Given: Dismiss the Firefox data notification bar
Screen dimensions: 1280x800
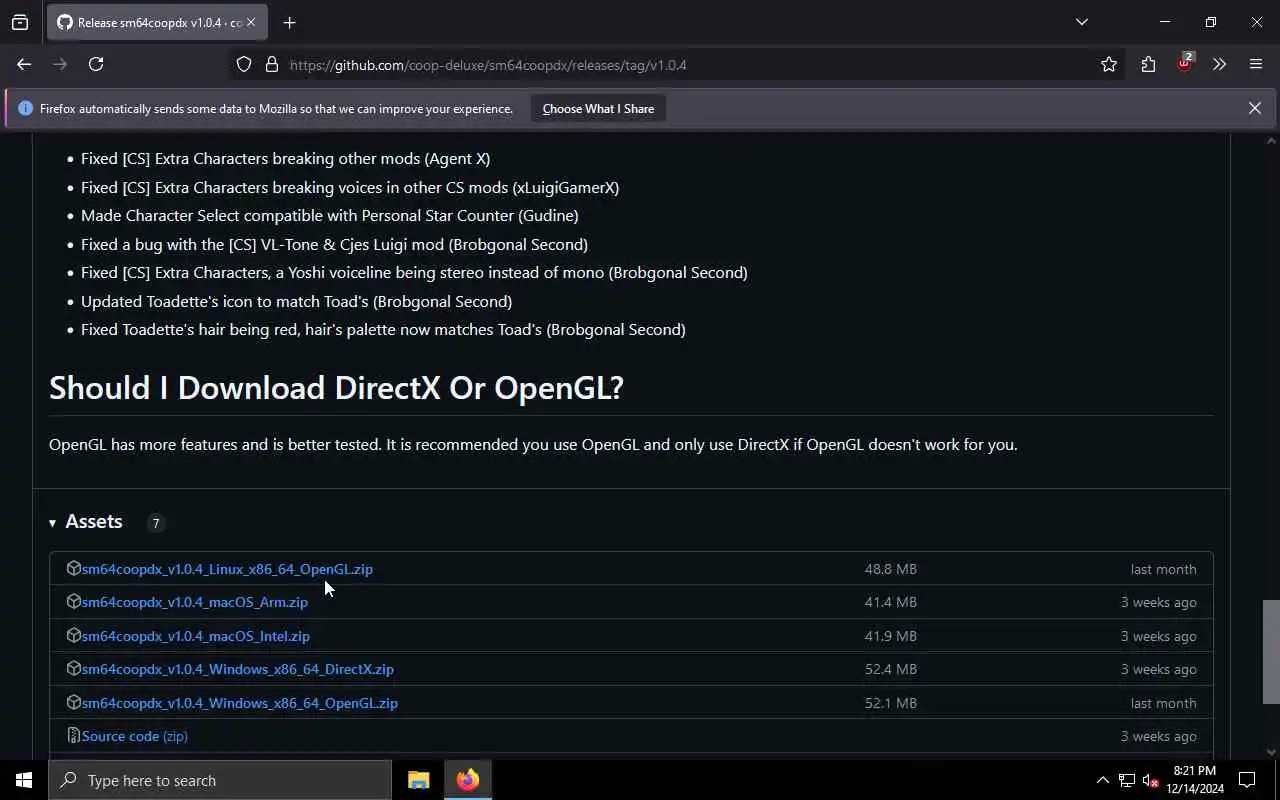Looking at the screenshot, I should tap(1254, 108).
